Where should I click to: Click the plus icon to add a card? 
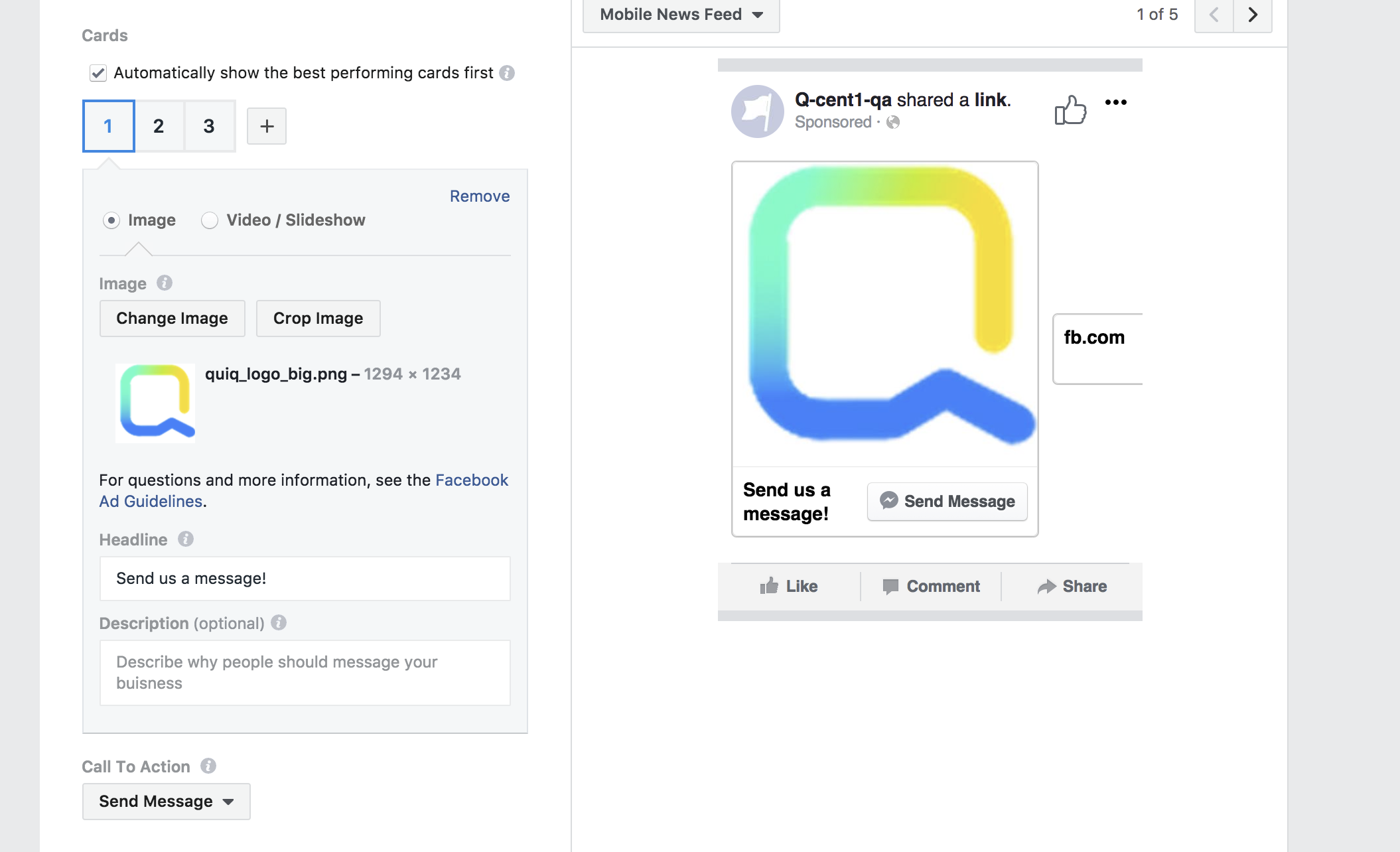266,126
